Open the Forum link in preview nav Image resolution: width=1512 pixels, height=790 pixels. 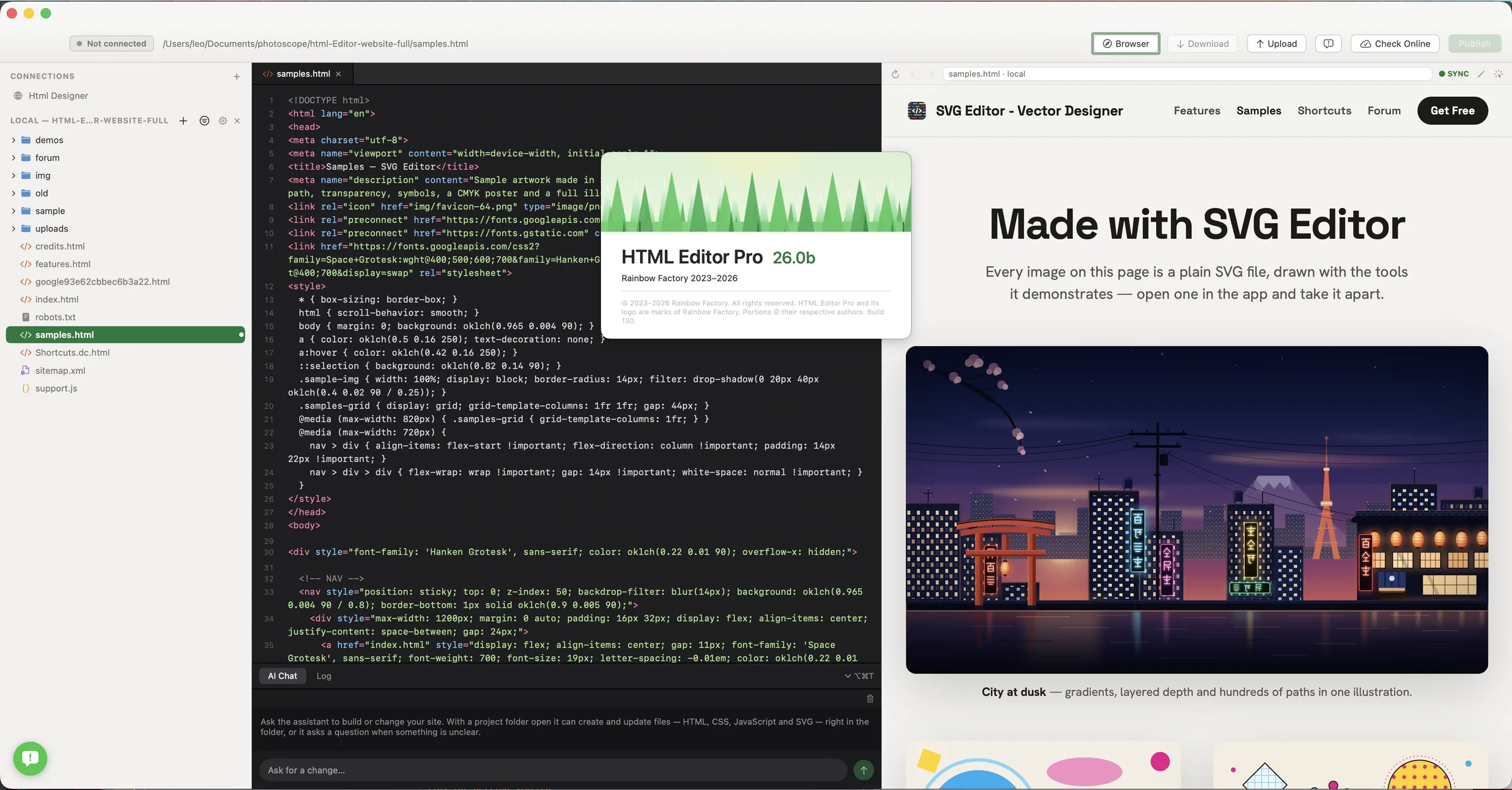click(x=1384, y=110)
